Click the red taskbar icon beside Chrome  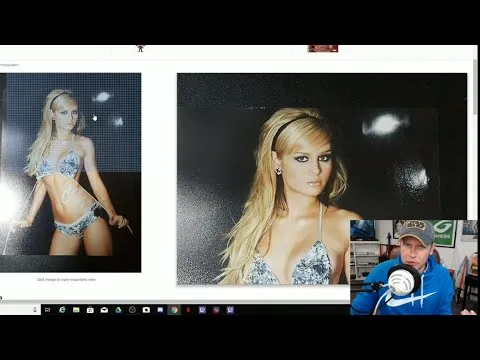coord(188,310)
